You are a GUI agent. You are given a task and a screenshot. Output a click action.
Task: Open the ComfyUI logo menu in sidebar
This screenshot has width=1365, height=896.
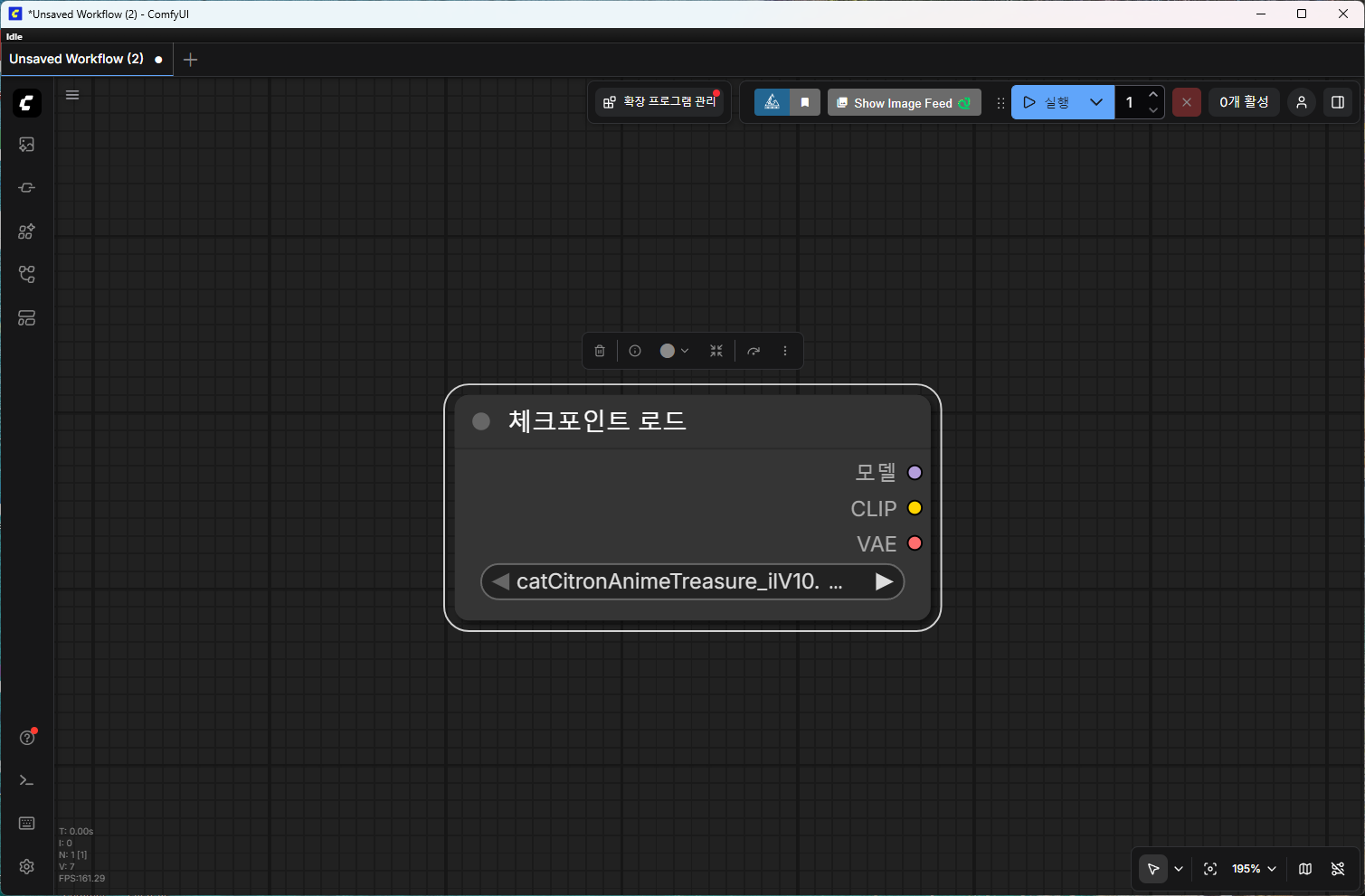point(27,103)
